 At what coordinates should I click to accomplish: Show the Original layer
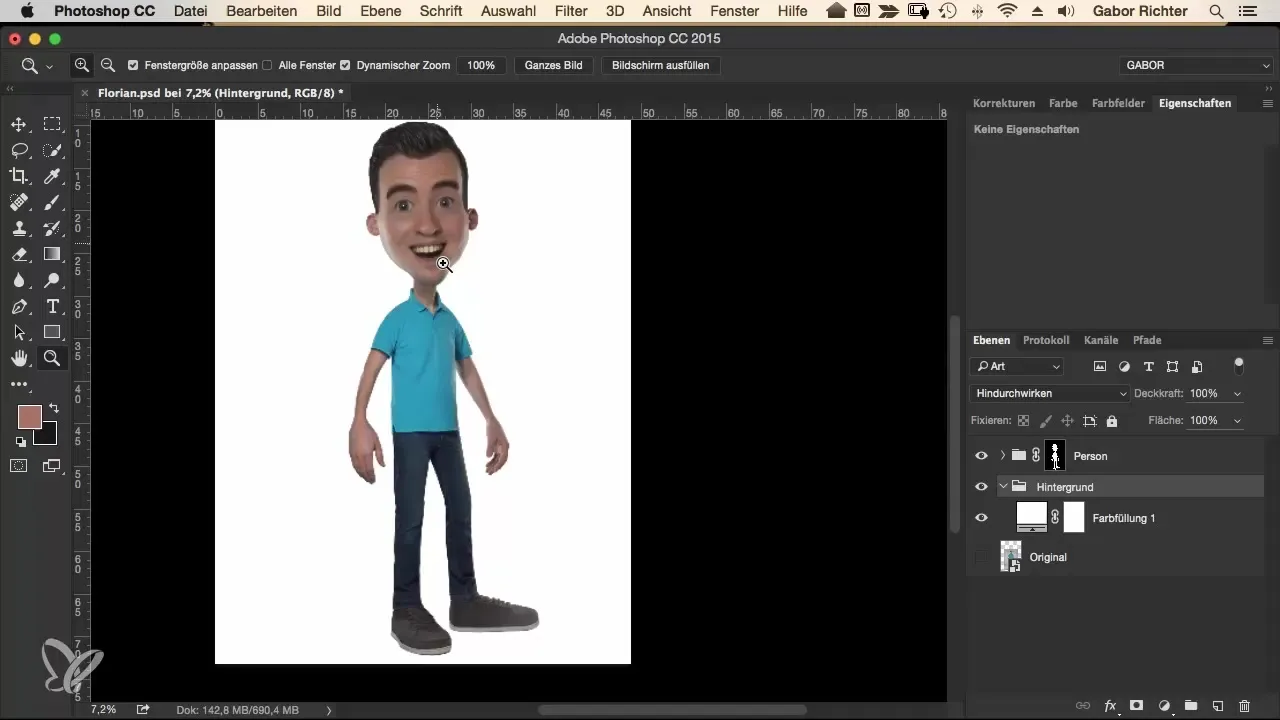pos(981,557)
